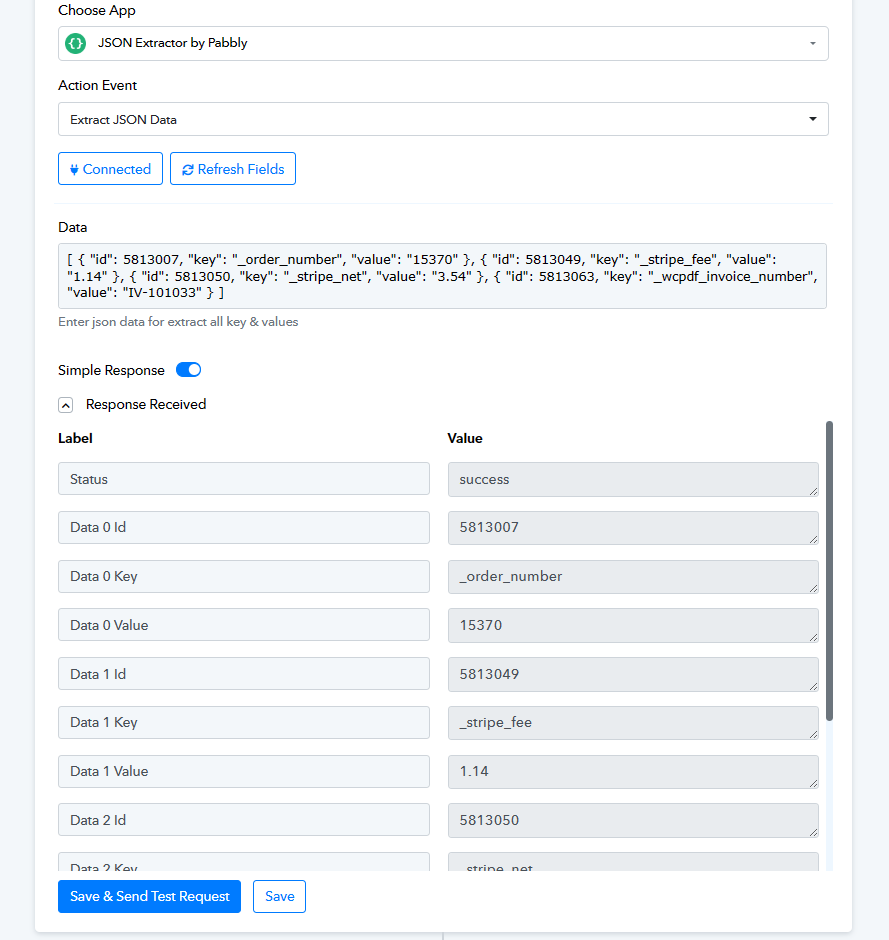Click resize handle of 5813049 value box

pyautogui.click(x=813, y=686)
